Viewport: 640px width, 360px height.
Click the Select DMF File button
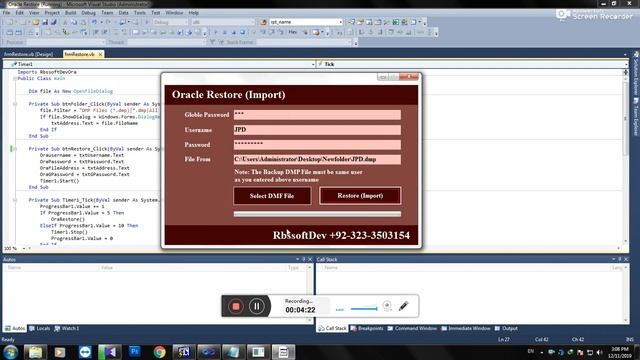[272, 196]
